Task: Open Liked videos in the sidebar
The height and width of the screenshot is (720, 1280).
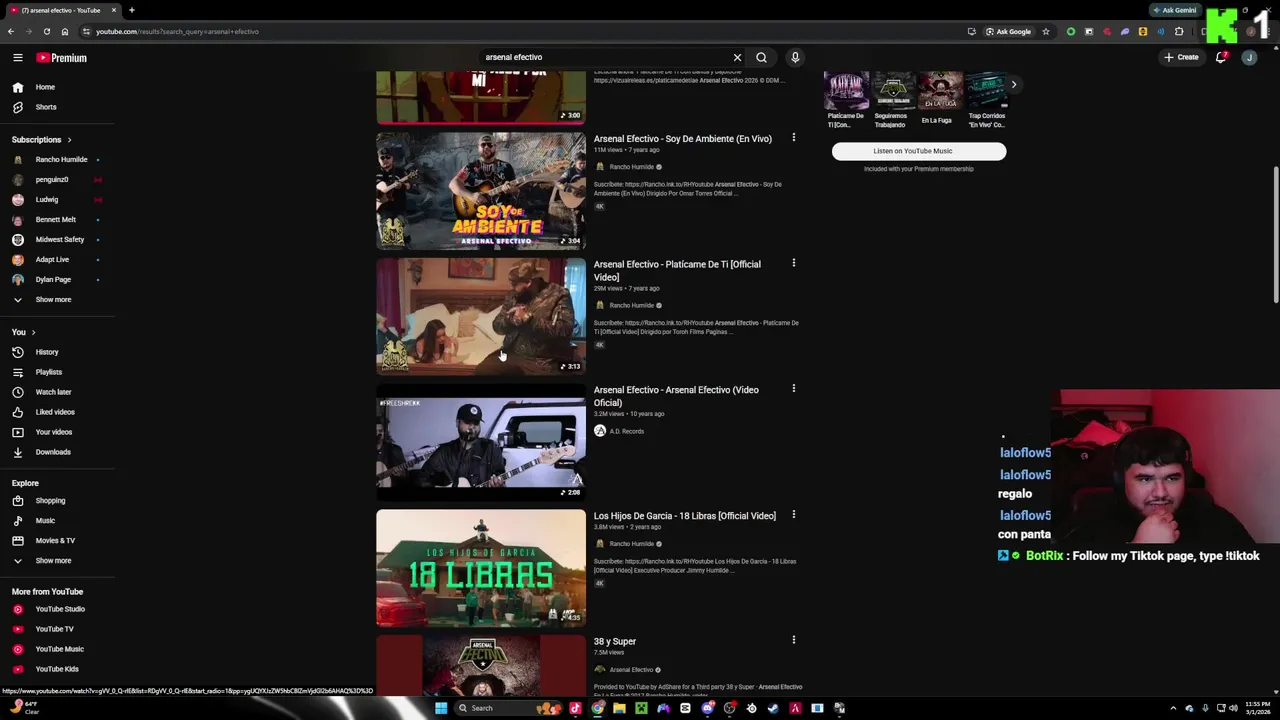Action: [x=57, y=412]
